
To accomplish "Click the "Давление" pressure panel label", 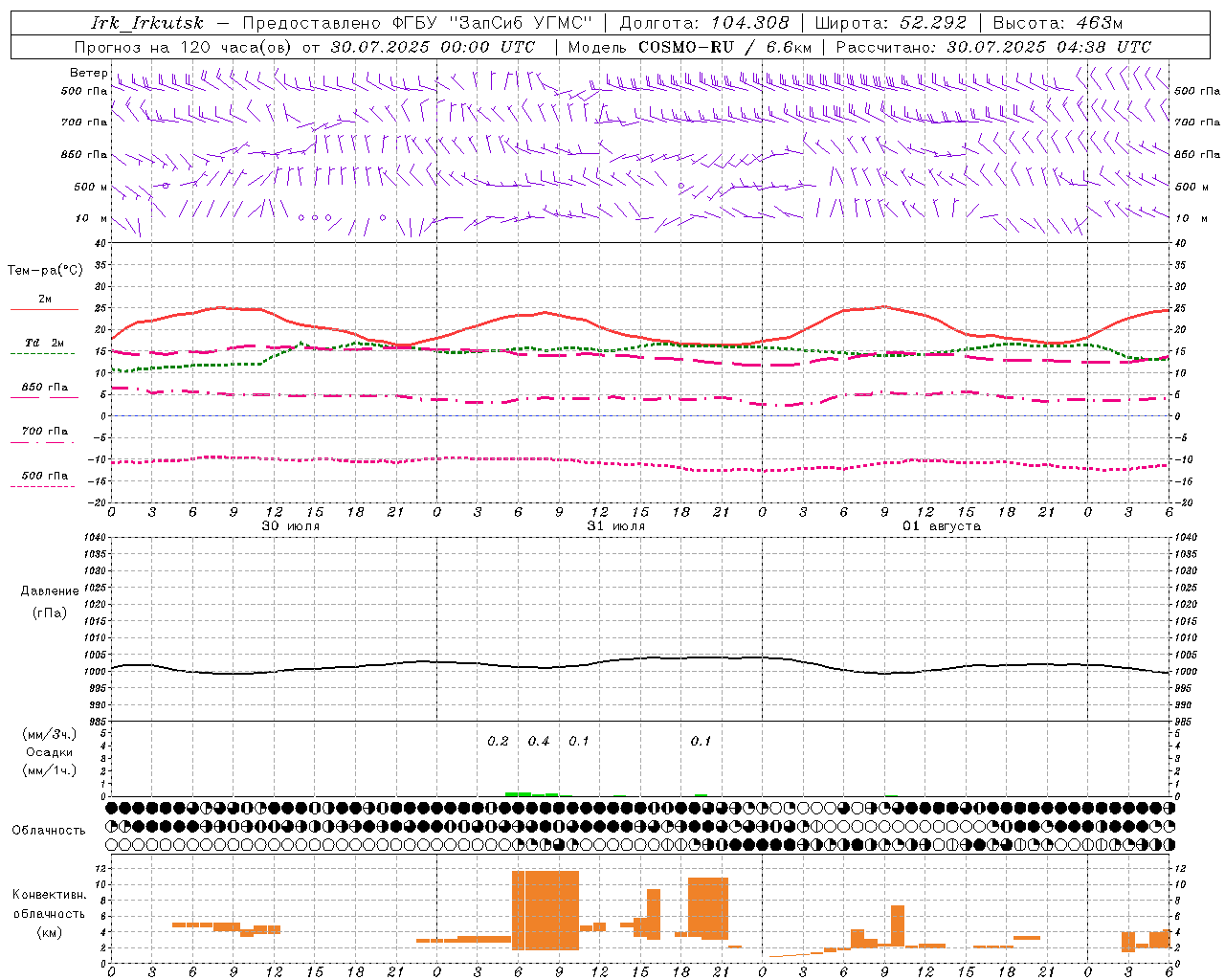I will pos(50,591).
